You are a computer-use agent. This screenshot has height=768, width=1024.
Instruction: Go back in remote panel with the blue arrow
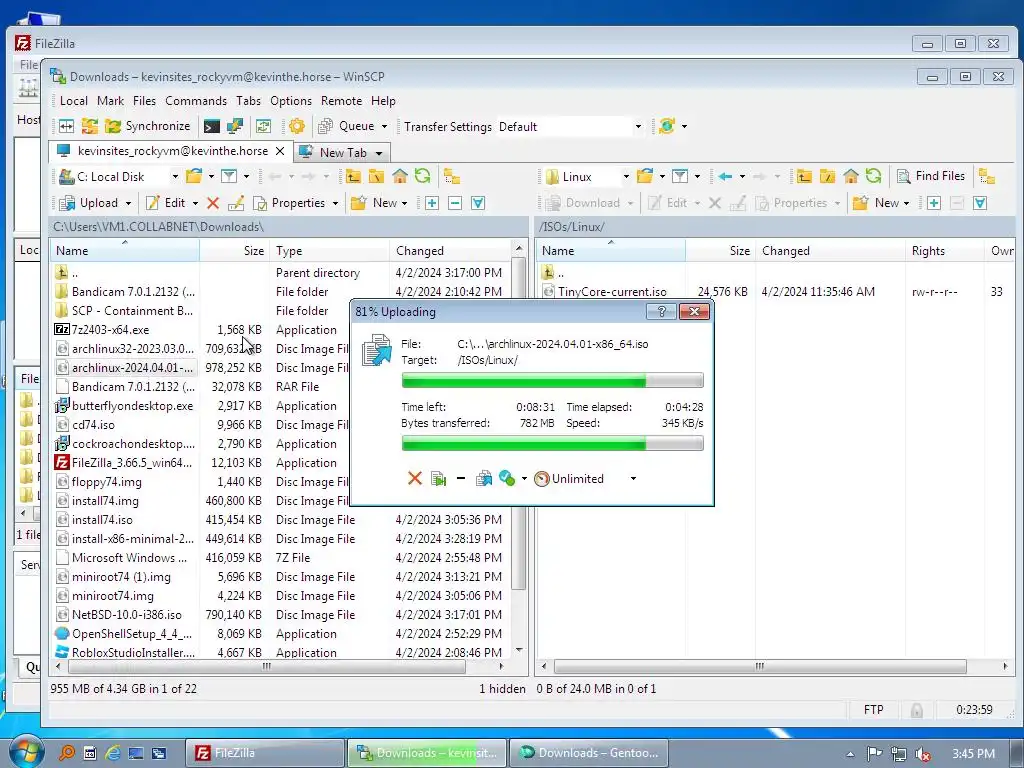725,176
